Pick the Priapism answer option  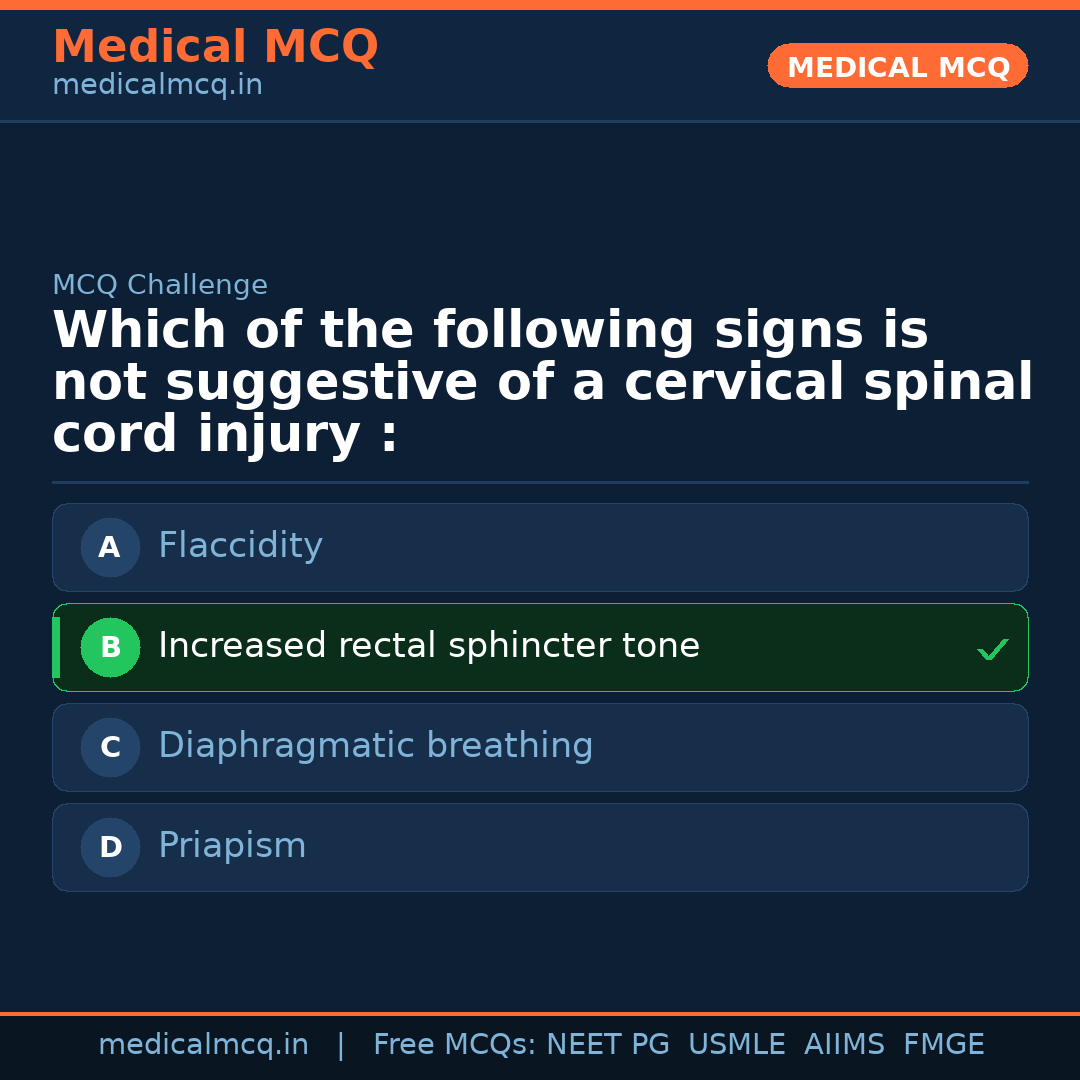(232, 846)
